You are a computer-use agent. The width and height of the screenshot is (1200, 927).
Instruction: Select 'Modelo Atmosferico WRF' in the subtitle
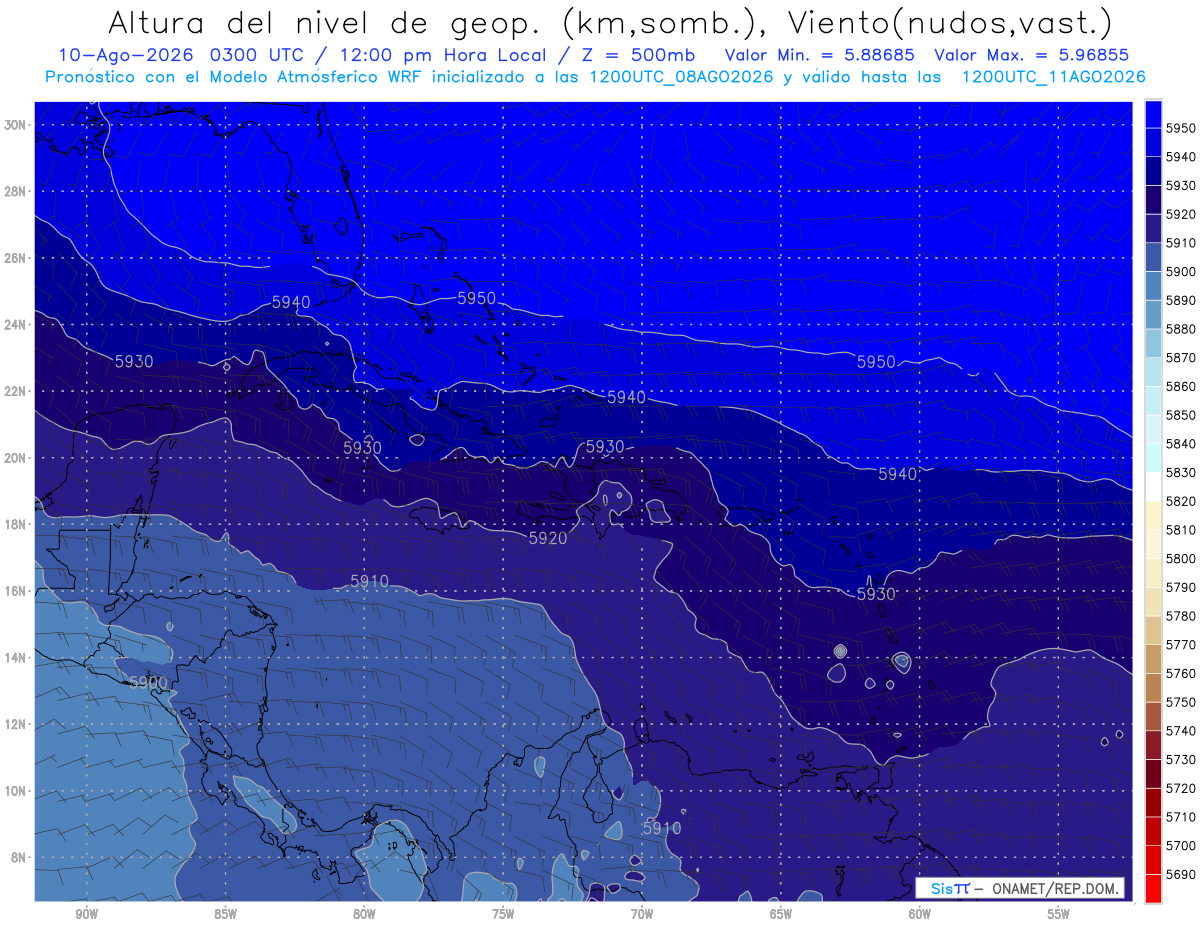point(311,77)
